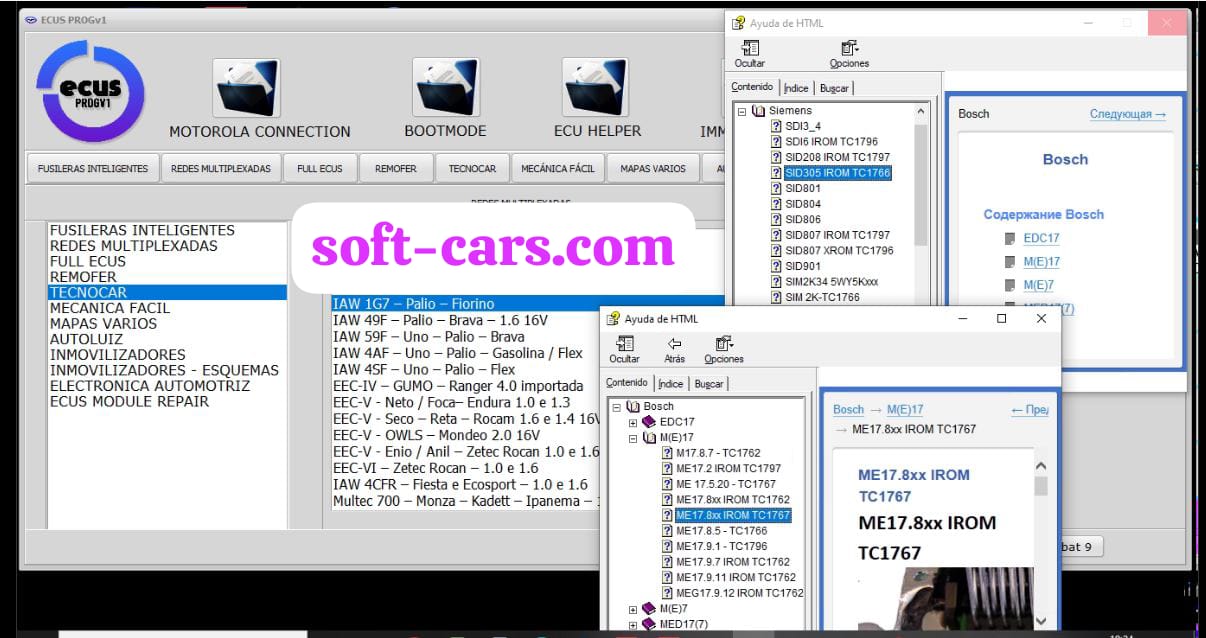Image resolution: width=1206 pixels, height=638 pixels.
Task: Select SDI3_4 in the Siemens tree
Action: click(802, 126)
